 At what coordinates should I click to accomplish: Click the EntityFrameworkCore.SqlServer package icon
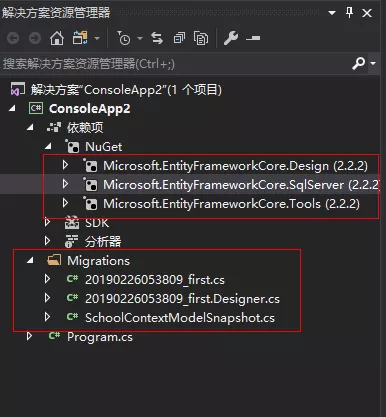[x=90, y=184]
